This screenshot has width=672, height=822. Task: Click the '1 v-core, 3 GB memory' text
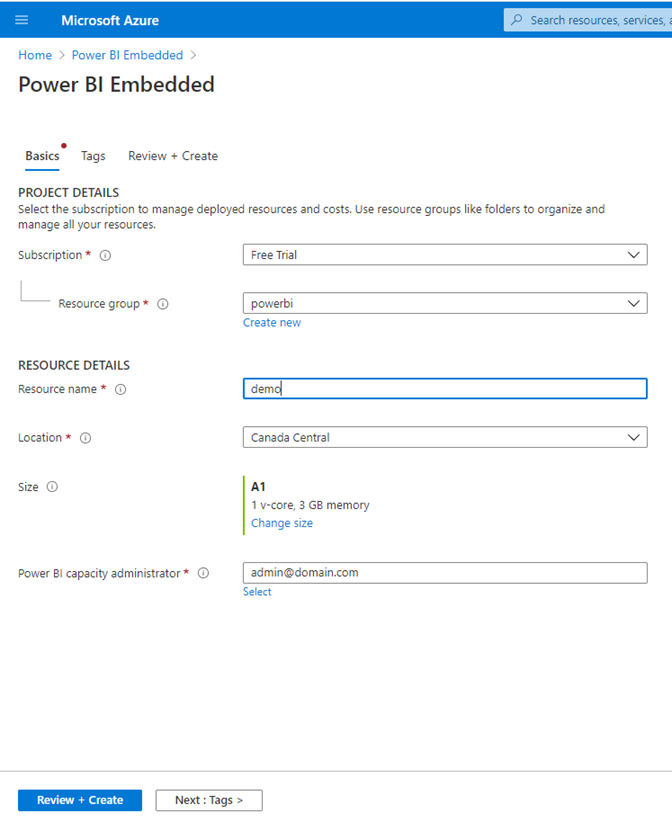pos(310,505)
